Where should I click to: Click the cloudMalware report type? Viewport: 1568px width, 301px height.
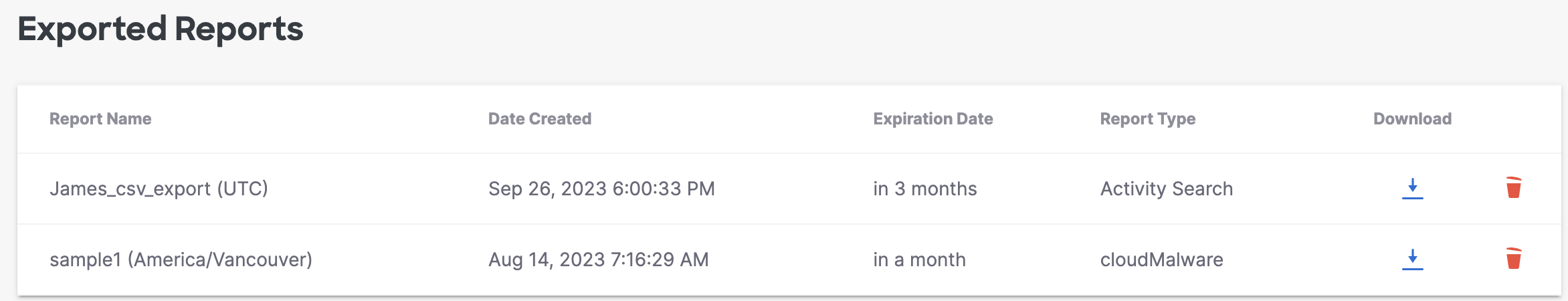[1162, 260]
